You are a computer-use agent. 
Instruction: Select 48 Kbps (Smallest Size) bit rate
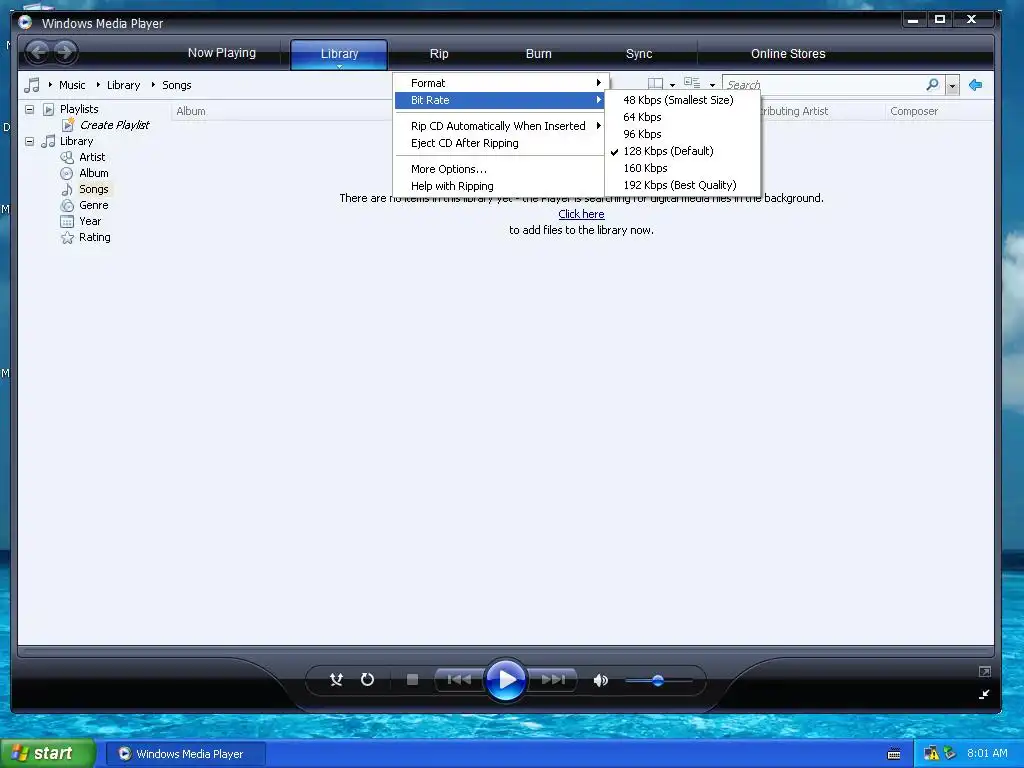(682, 100)
